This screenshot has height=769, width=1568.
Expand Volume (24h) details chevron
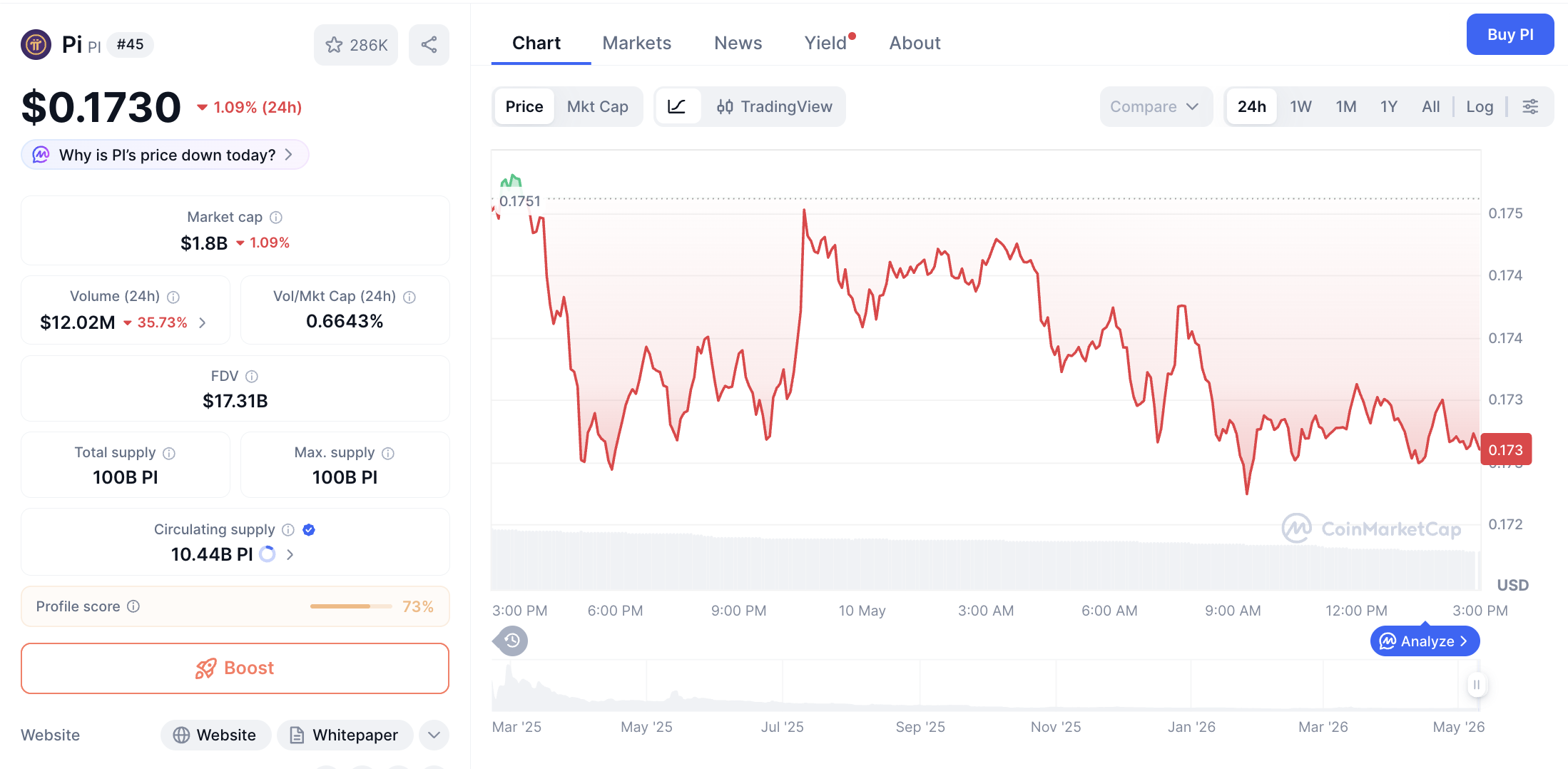[203, 323]
